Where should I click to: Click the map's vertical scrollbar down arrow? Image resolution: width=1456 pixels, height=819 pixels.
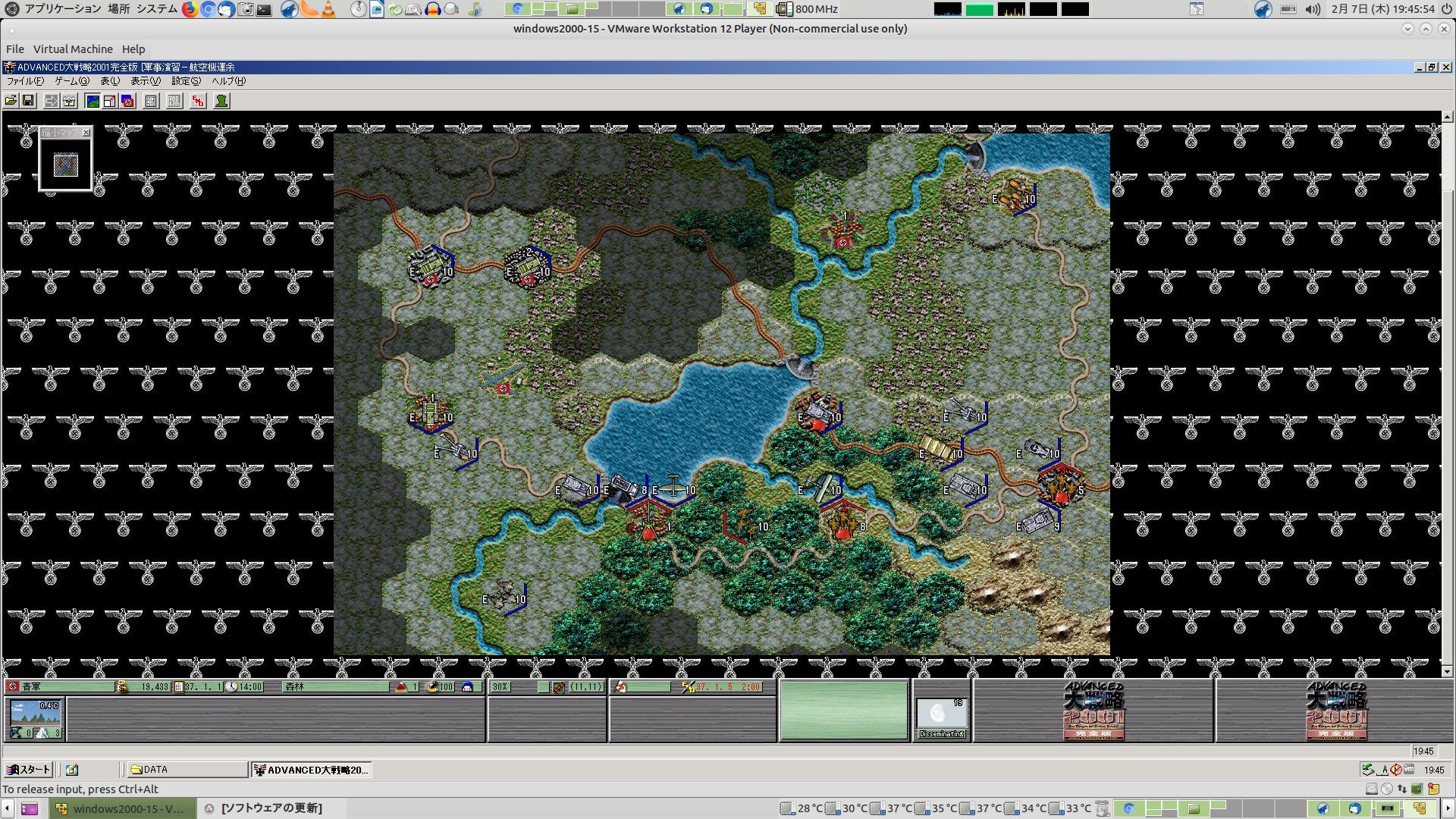pyautogui.click(x=1447, y=671)
